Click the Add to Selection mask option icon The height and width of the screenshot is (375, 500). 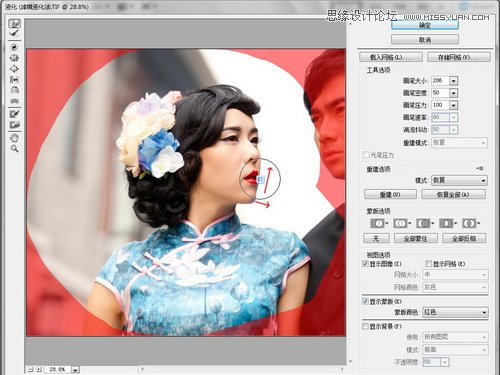click(x=402, y=223)
